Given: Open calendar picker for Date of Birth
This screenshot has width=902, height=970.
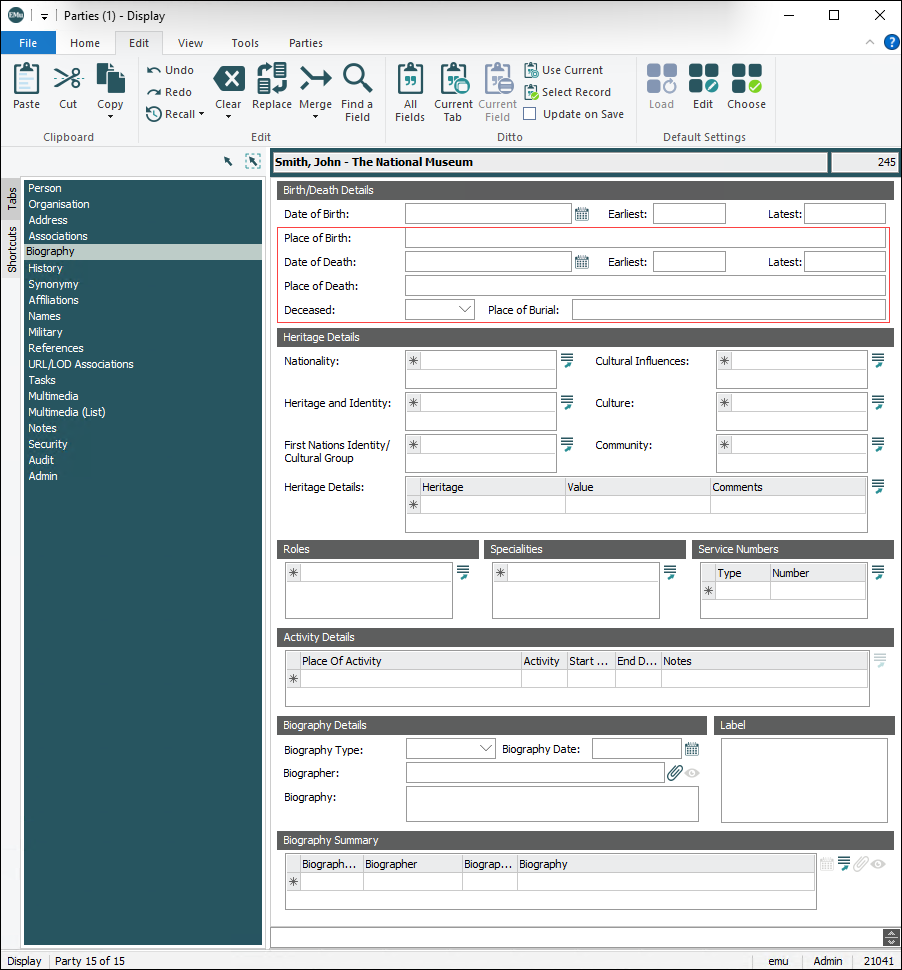Looking at the screenshot, I should (582, 214).
